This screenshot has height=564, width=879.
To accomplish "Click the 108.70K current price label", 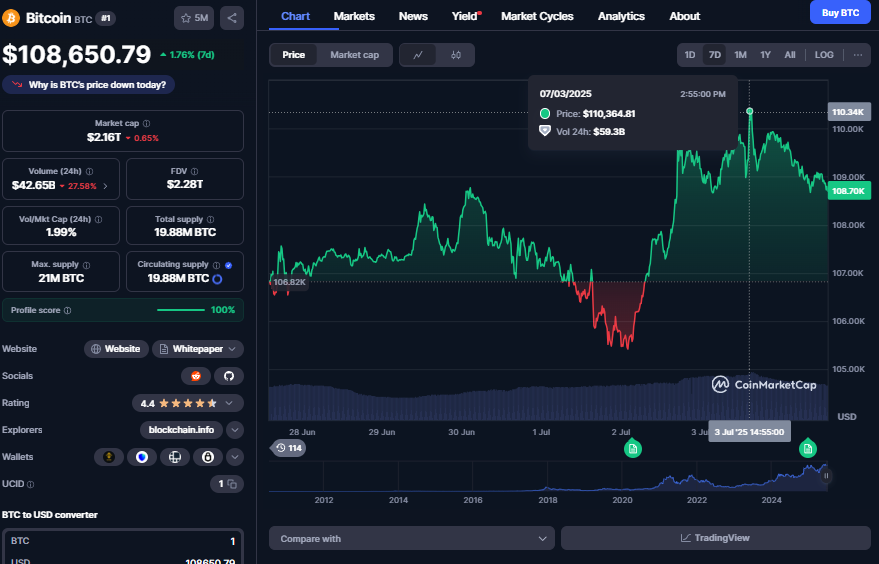I will point(849,191).
